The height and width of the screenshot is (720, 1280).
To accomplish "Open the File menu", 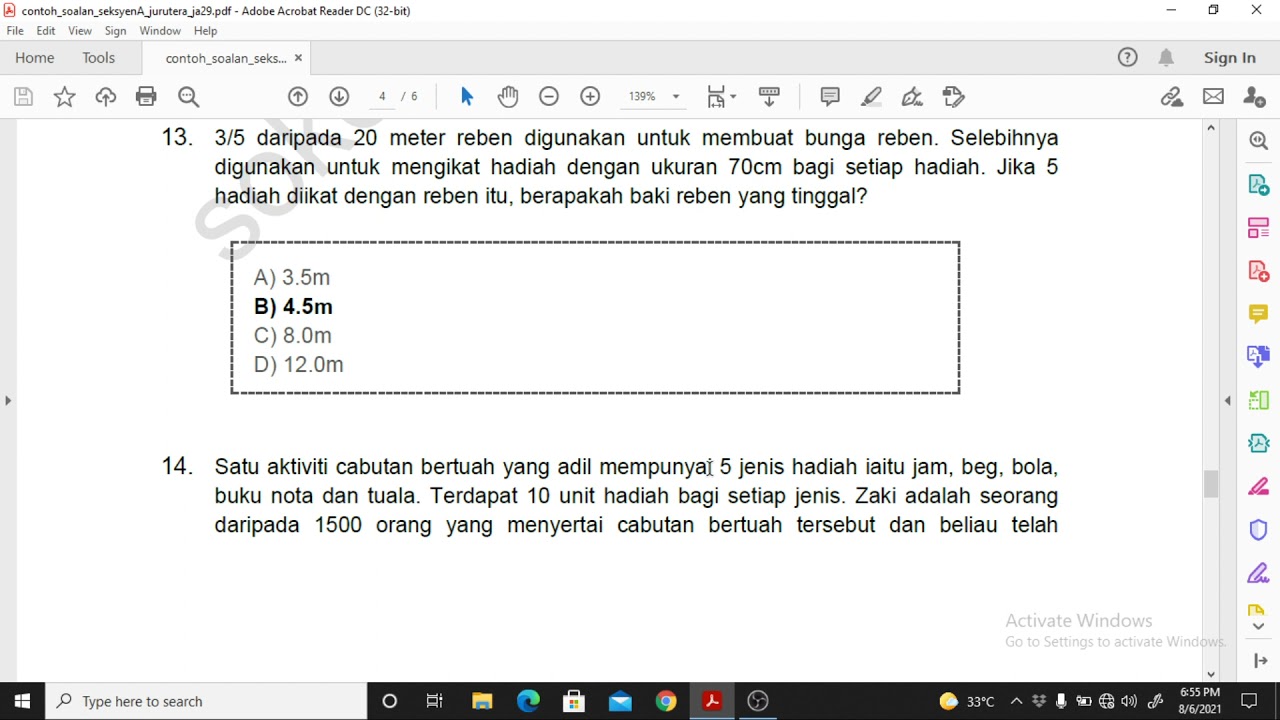I will [15, 31].
